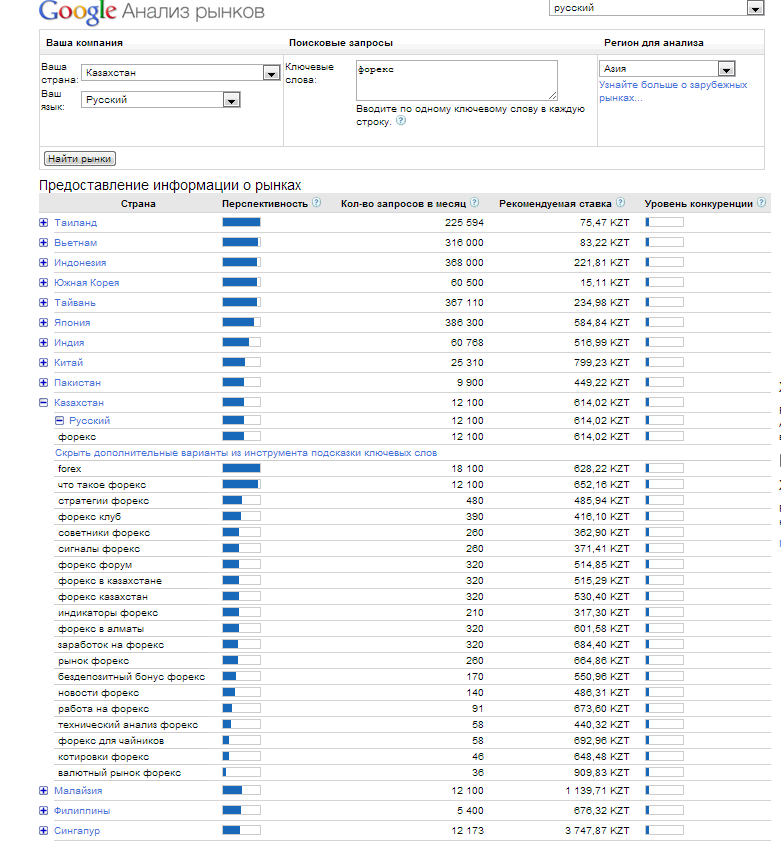
Task: Open the interface language dropdown showing русский
Action: point(656,8)
